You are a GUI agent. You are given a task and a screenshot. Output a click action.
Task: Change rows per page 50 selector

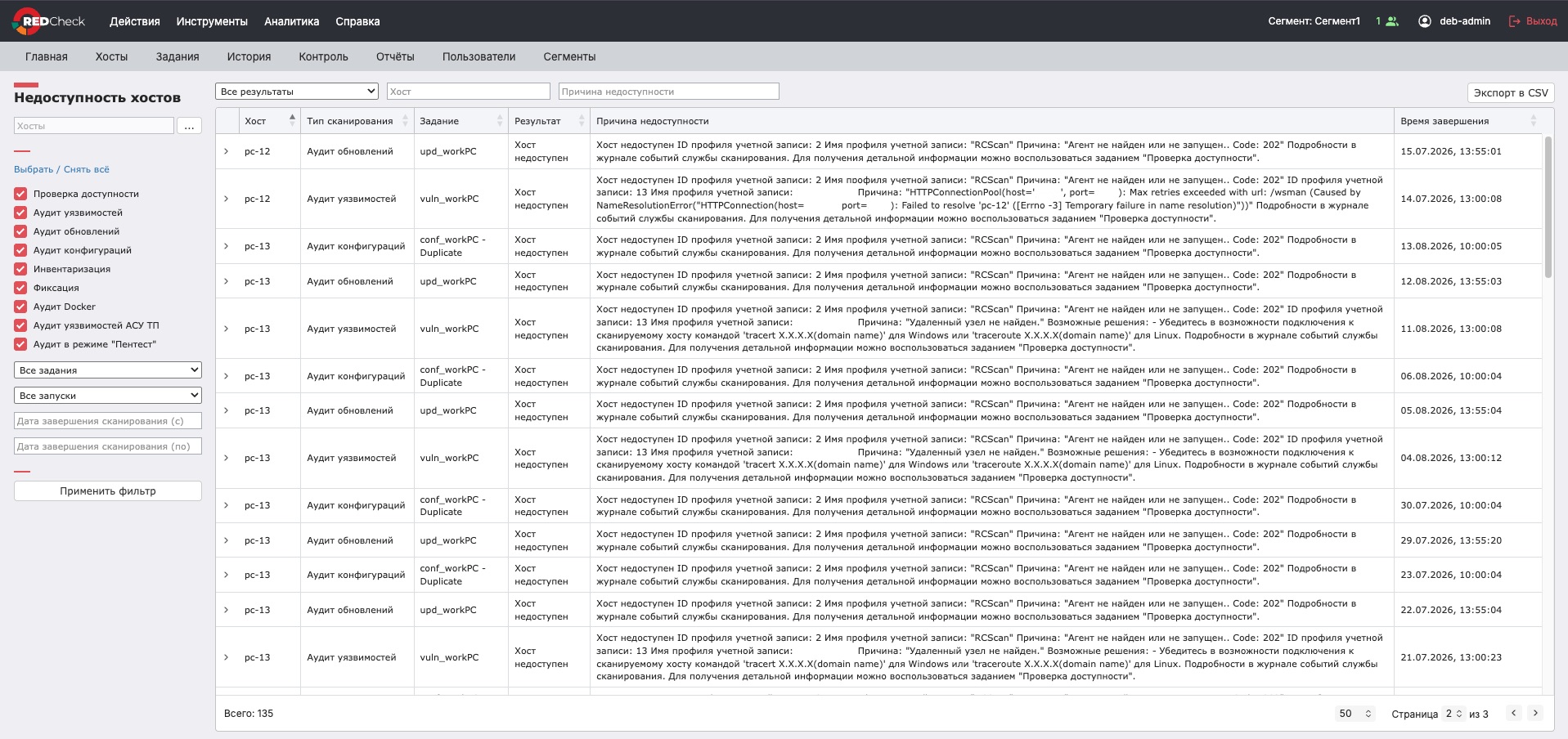coord(1355,714)
